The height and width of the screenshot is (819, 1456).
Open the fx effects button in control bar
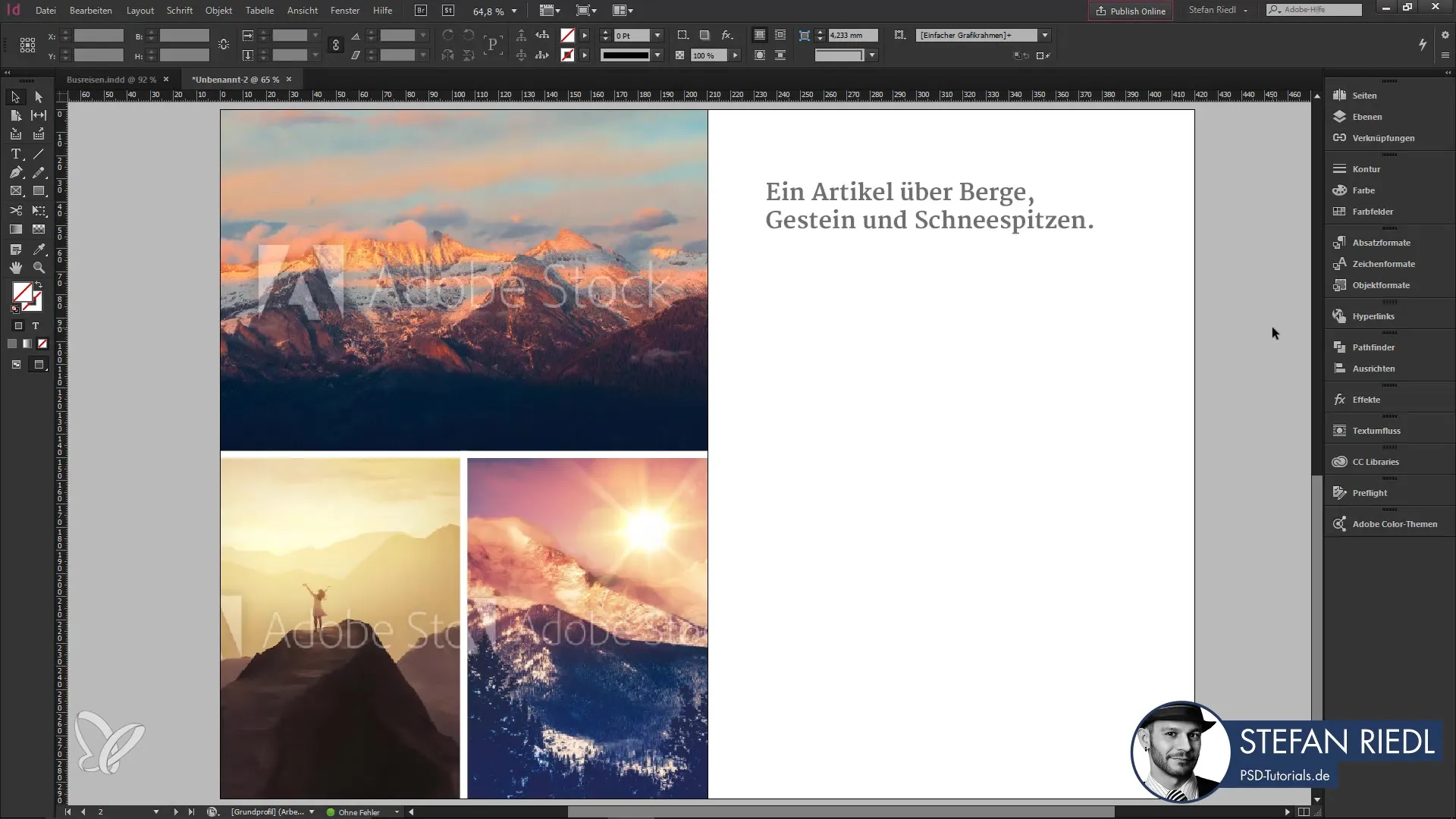click(726, 35)
